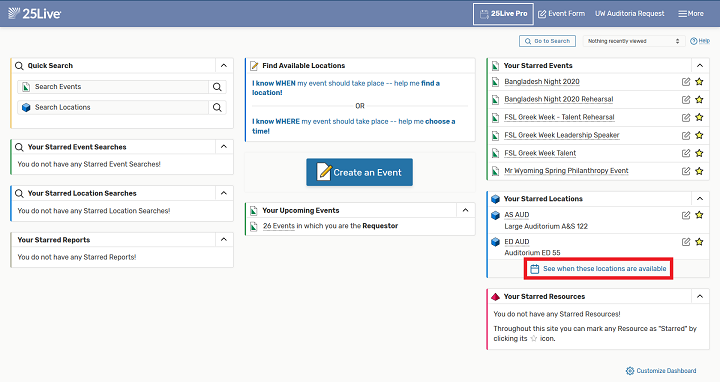This screenshot has height=382, width=720.
Task: Collapse Your Starred Events panel
Action: pos(700,66)
